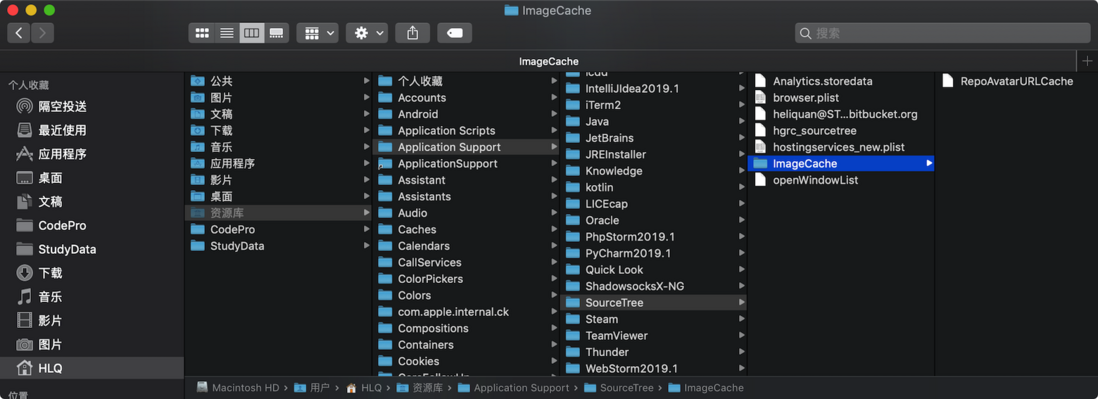The image size is (1098, 399).
Task: Expand the JetBrains folder arrow
Action: pyautogui.click(x=742, y=138)
